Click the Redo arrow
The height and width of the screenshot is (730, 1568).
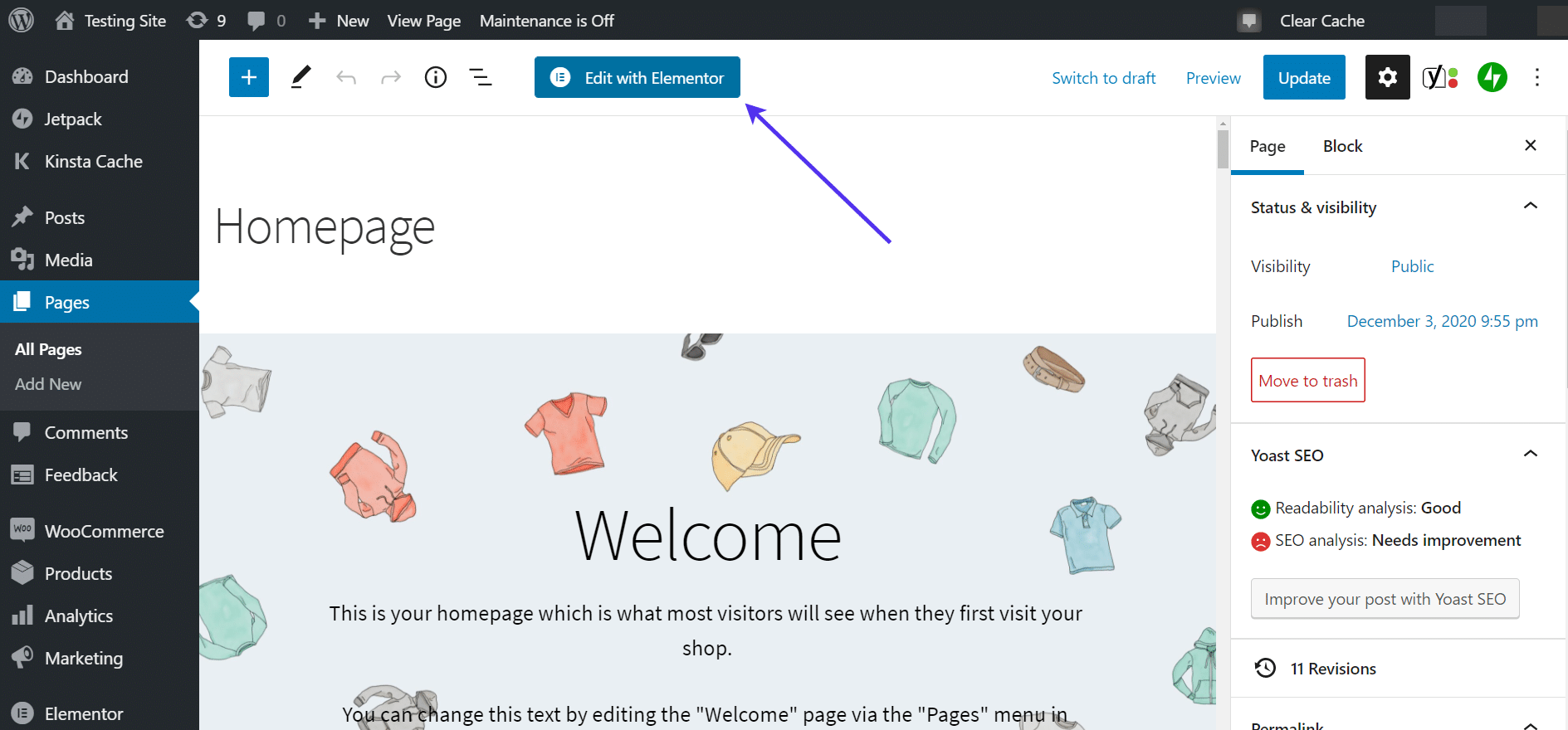pos(391,78)
